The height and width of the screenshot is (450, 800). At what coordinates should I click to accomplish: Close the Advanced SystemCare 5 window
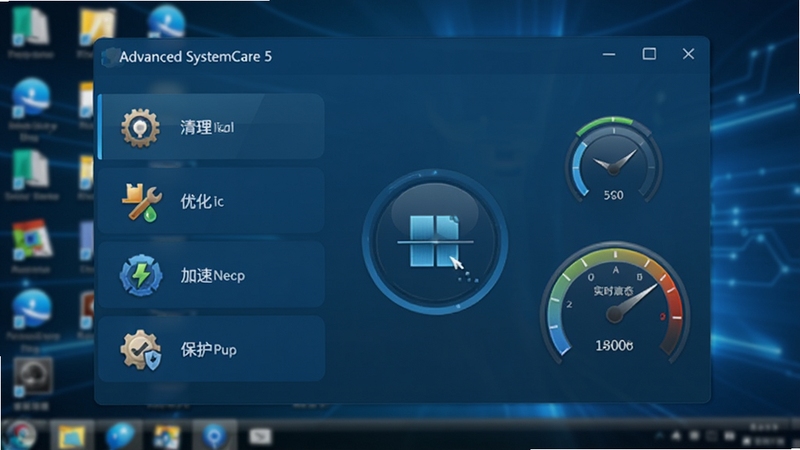click(688, 54)
